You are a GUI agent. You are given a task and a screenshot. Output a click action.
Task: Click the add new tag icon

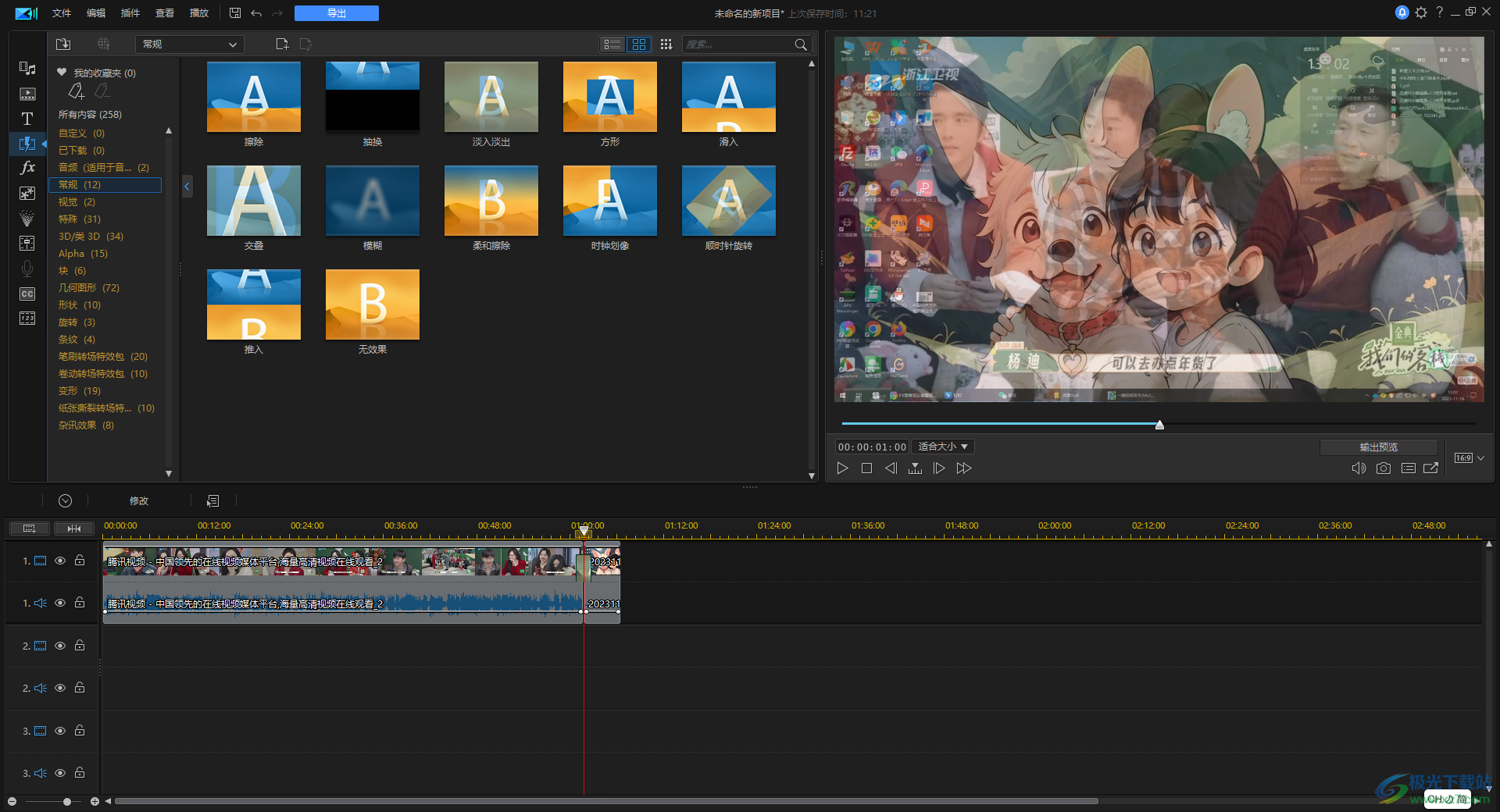point(76,92)
